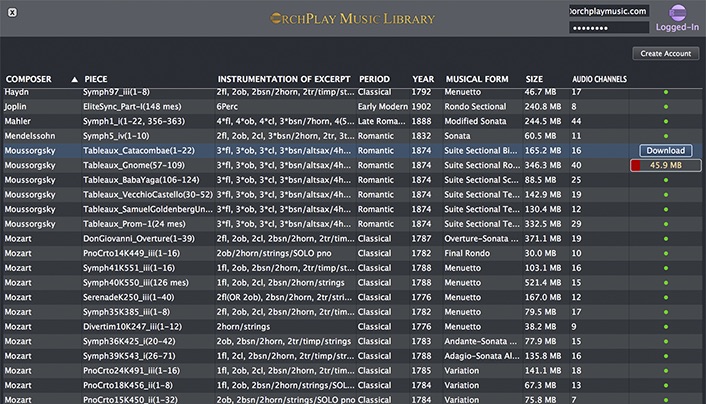The image size is (706, 404).
Task: Click green status dot for Symph41K551 row
Action: point(666,268)
